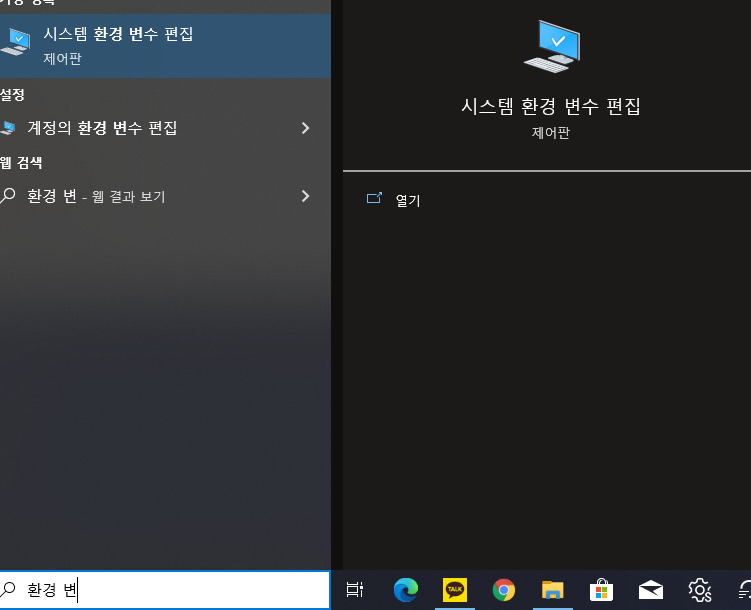Open the 환경 변 웹 결과 보기 row
This screenshot has width=751, height=610.
pos(165,196)
